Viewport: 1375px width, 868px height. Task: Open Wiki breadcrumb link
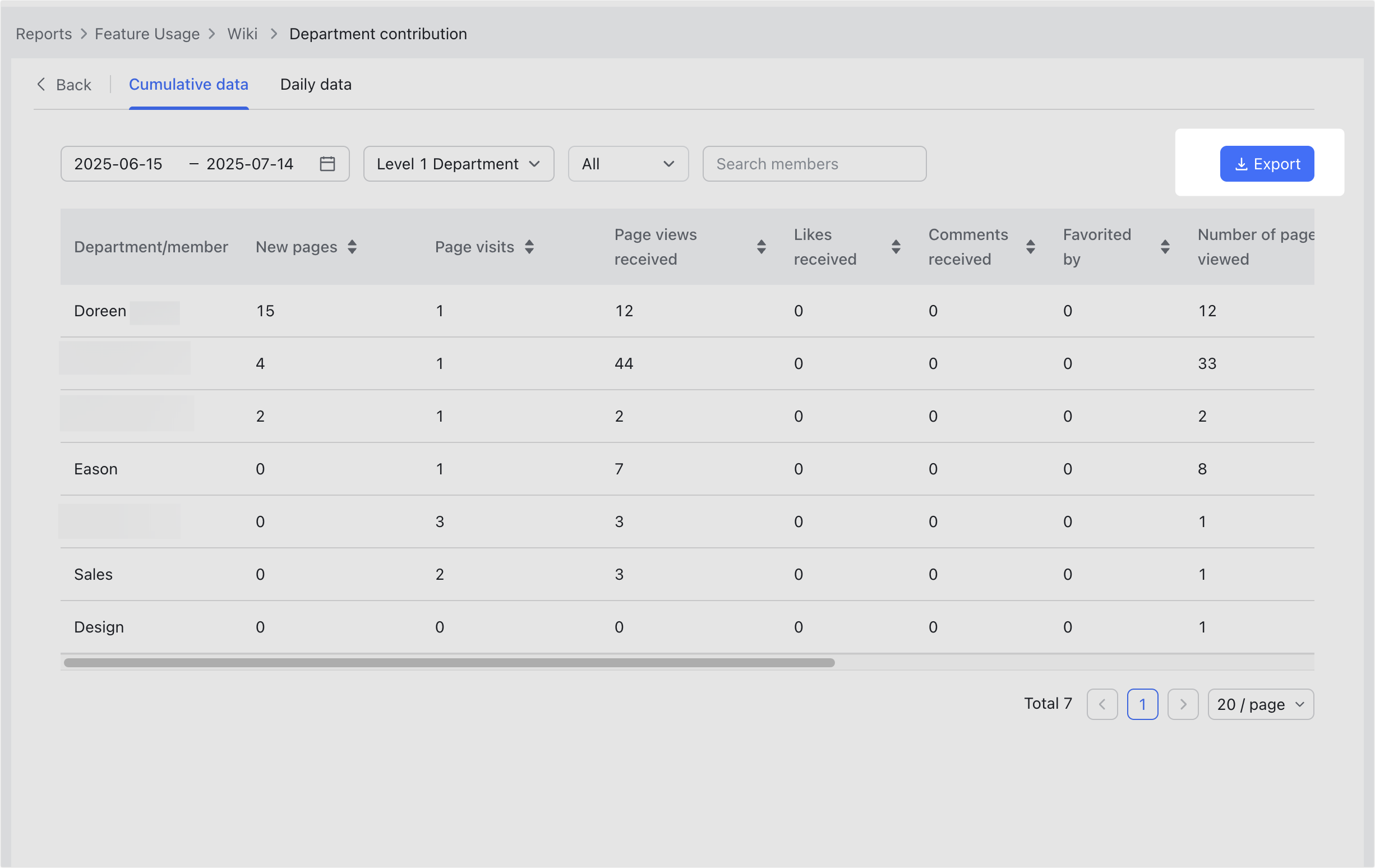[x=243, y=34]
